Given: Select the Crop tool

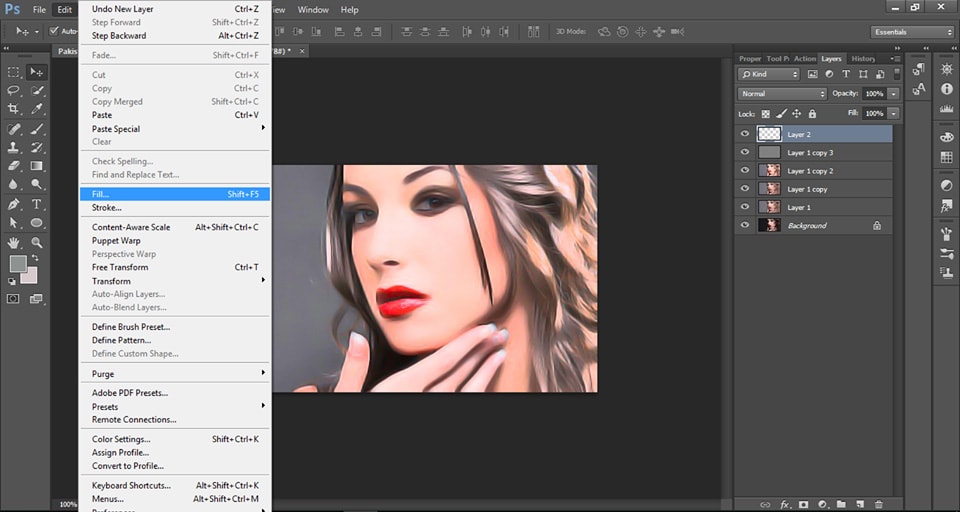Looking at the screenshot, I should (14, 109).
